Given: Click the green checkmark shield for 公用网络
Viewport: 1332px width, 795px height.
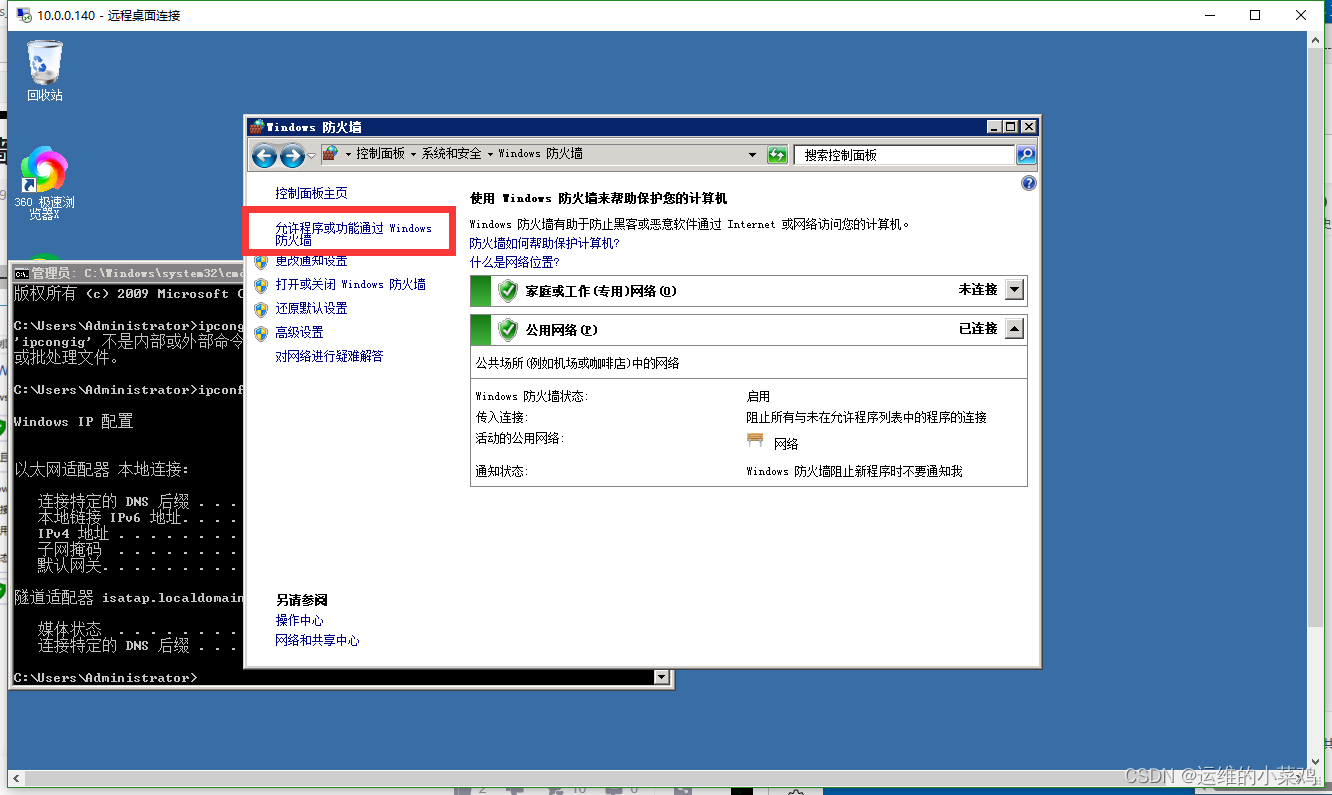Looking at the screenshot, I should [506, 330].
